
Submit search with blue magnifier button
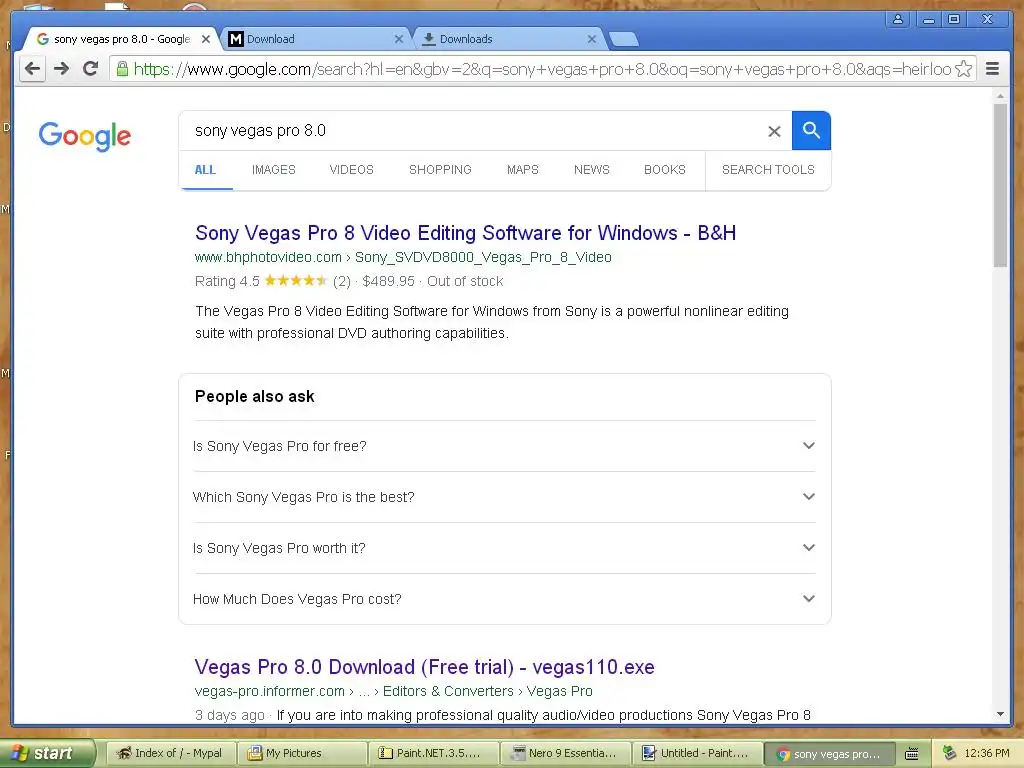[x=811, y=131]
